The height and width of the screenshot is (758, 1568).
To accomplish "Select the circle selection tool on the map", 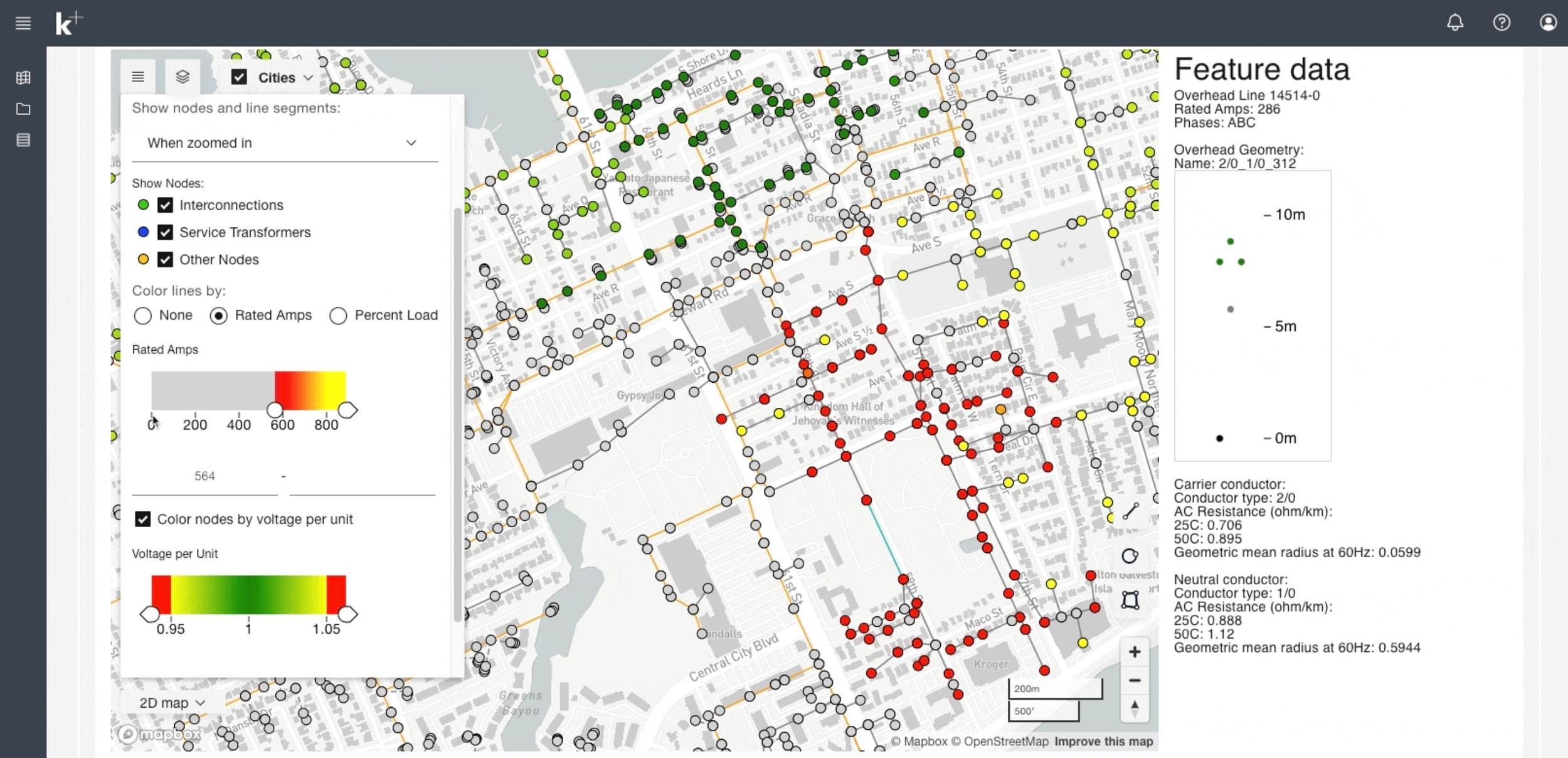I will (x=1131, y=555).
